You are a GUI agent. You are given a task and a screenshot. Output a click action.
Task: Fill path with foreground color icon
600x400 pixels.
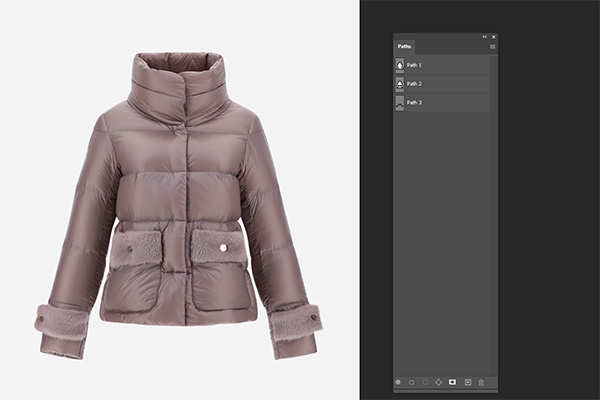point(398,382)
